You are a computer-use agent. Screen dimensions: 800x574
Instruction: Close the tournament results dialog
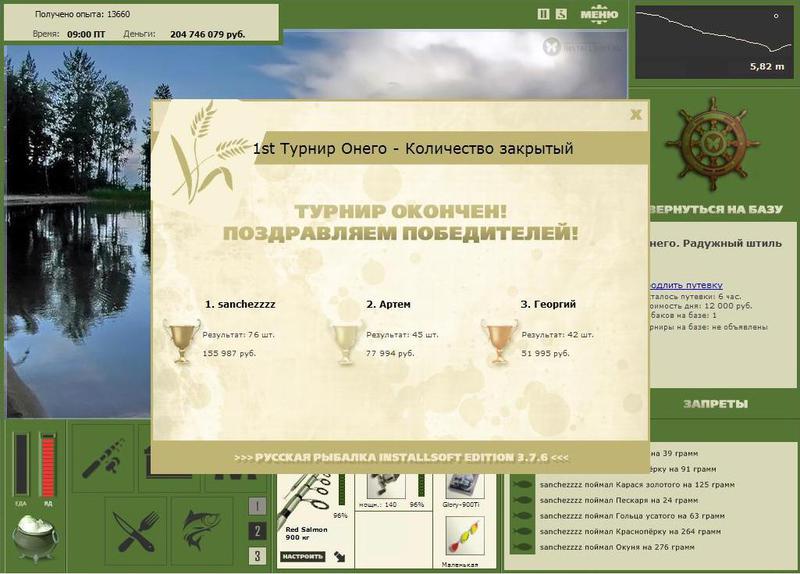pos(636,114)
